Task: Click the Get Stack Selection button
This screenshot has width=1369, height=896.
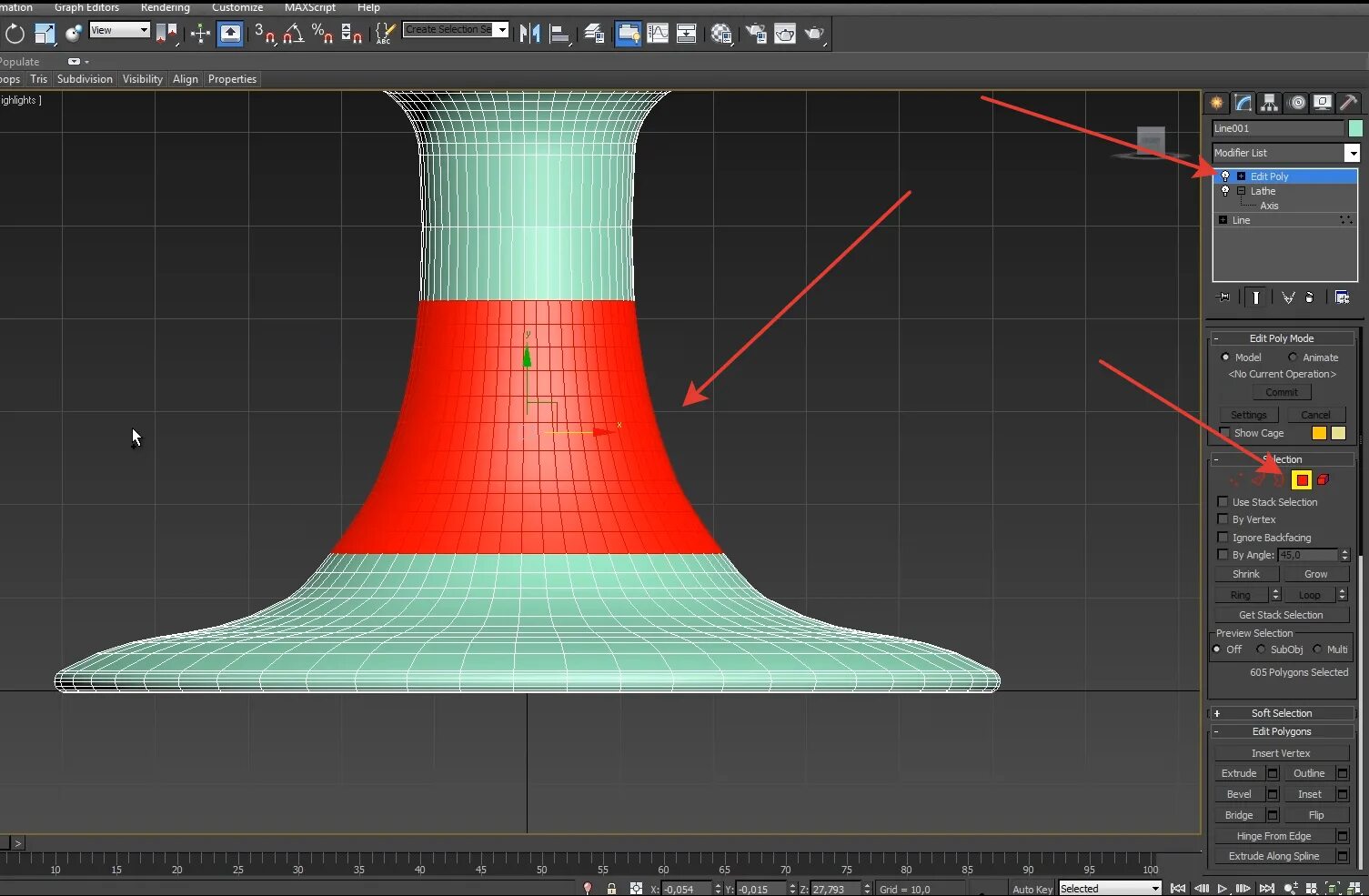Action: click(1280, 614)
